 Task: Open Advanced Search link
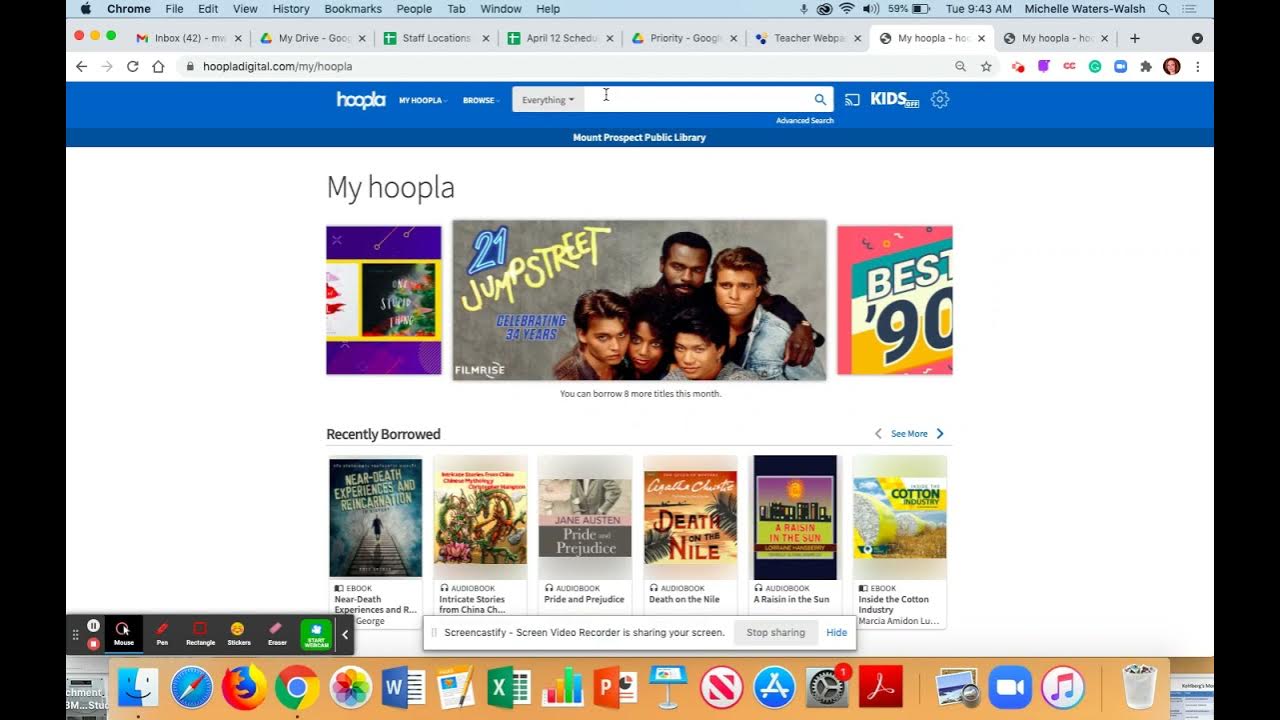click(x=805, y=120)
